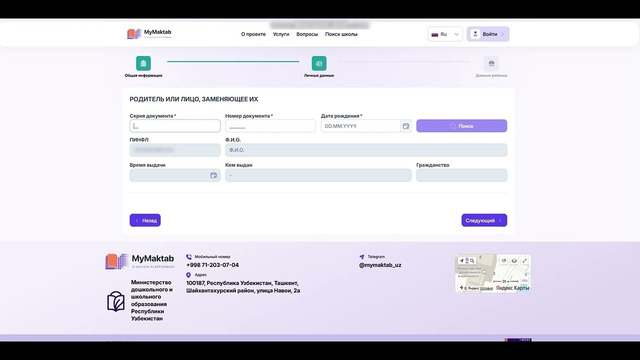
Task: Expand the Ru language dropdown
Action: pos(445,34)
